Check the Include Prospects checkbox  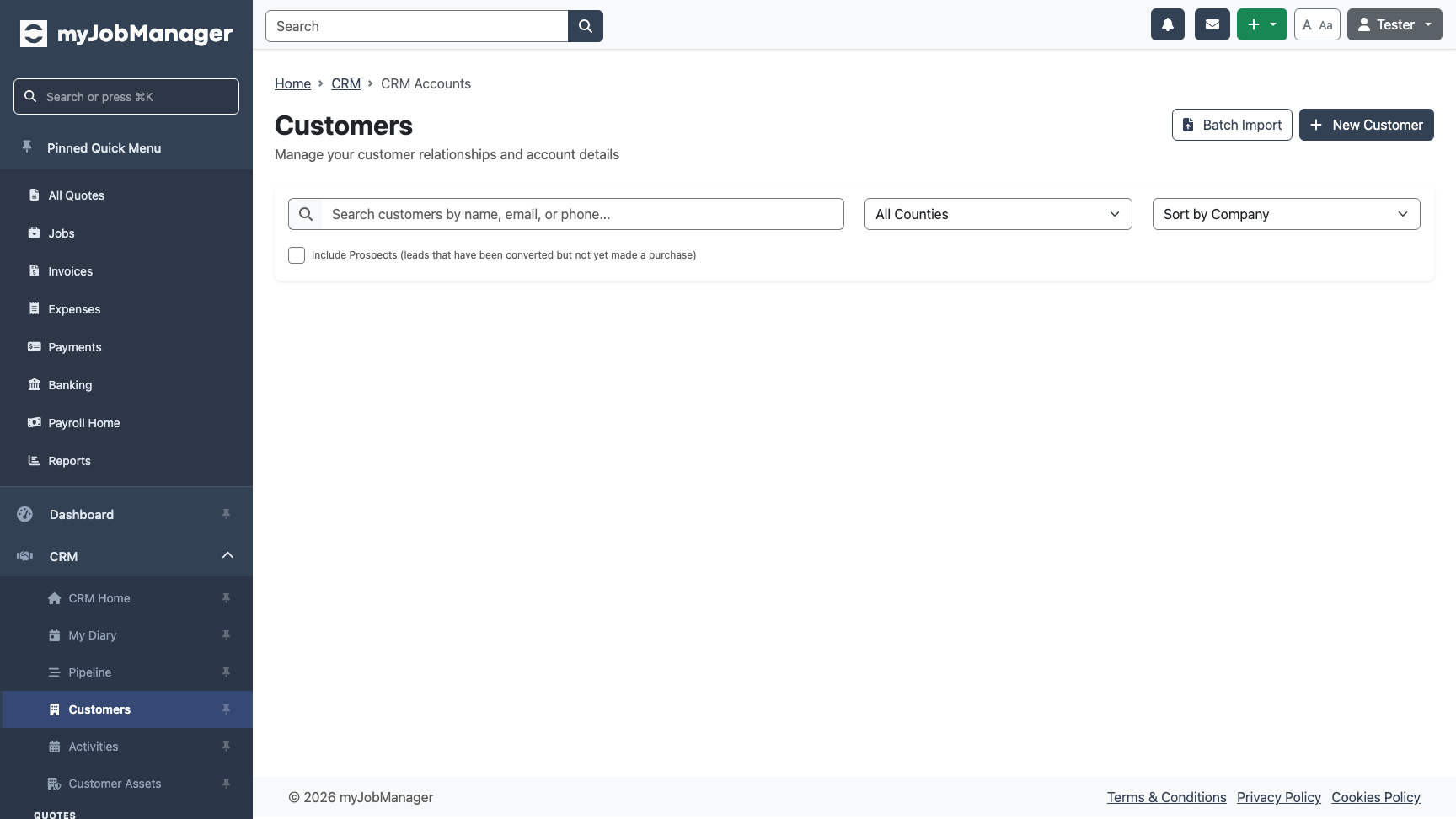click(x=297, y=255)
